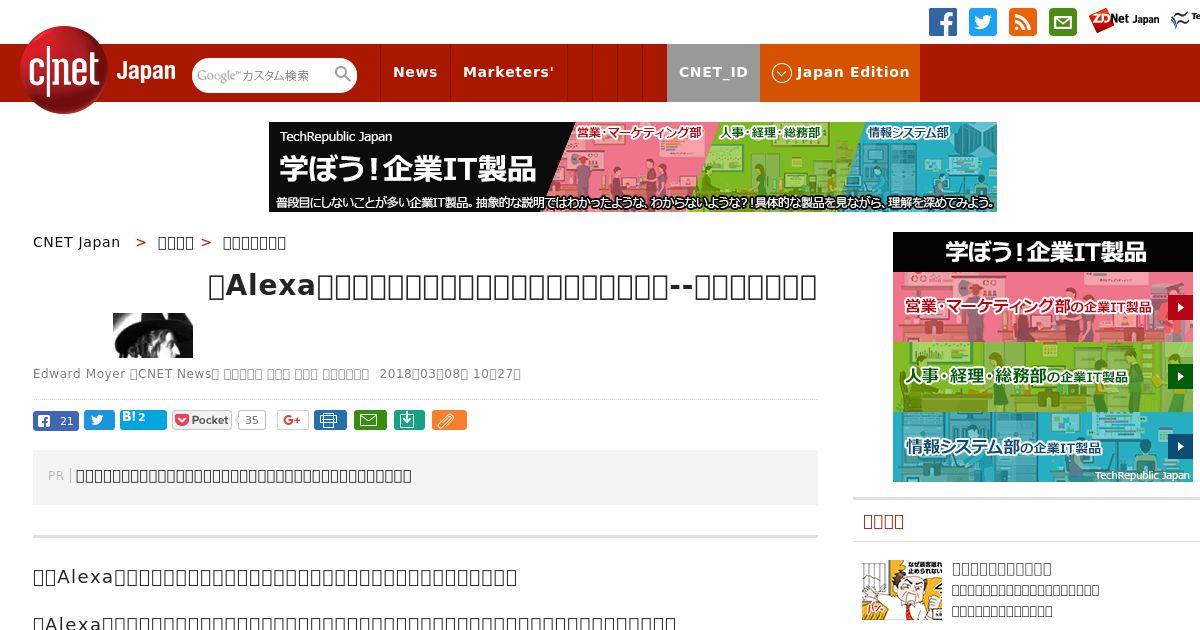This screenshot has height=630, width=1200.
Task: Click the arrow on the green sidebar banner row
Action: click(x=1180, y=377)
